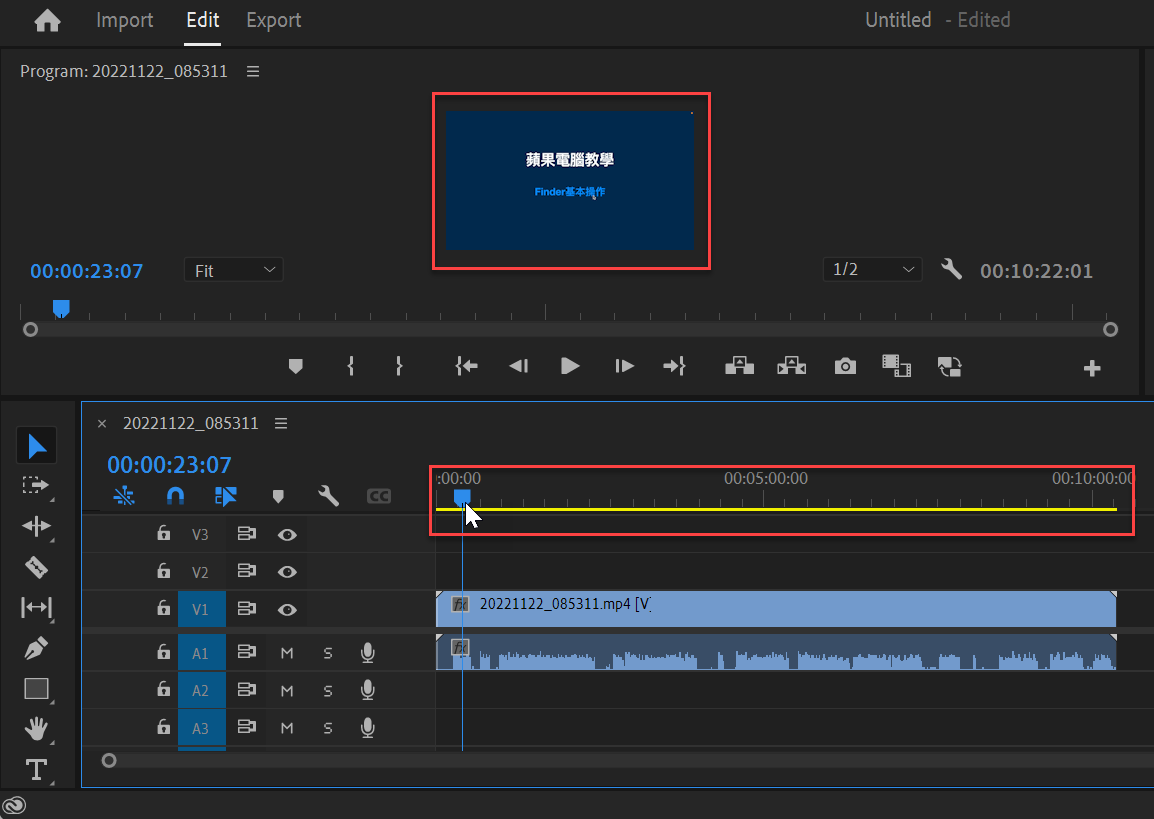Step forward one frame
This screenshot has width=1154, height=819.
click(624, 366)
